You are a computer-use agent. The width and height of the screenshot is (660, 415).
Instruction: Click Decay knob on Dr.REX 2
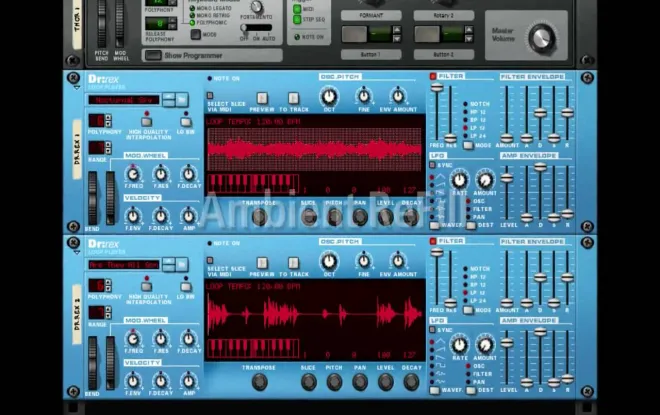411,382
